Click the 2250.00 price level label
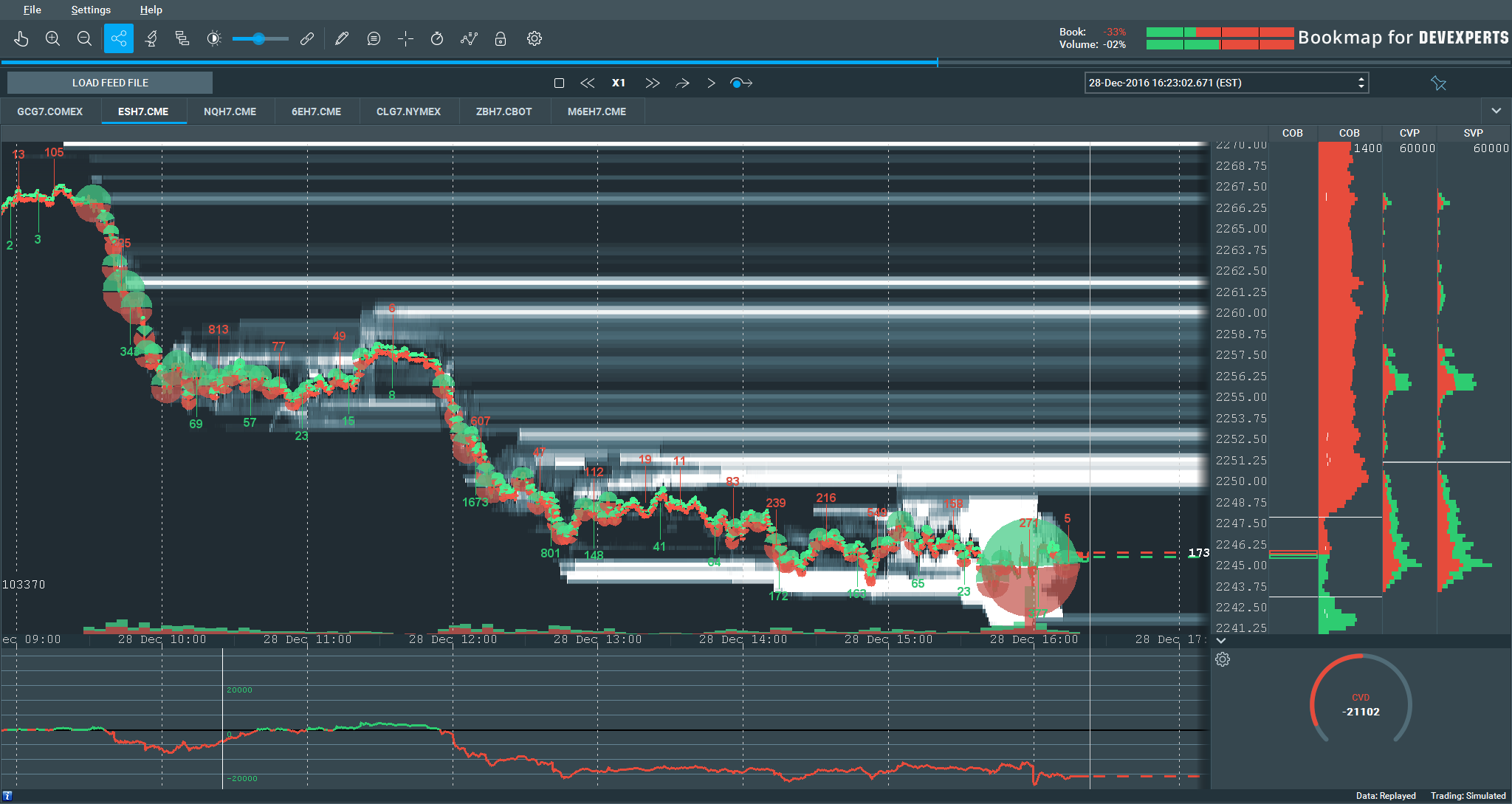This screenshot has height=804, width=1512. (x=1241, y=481)
